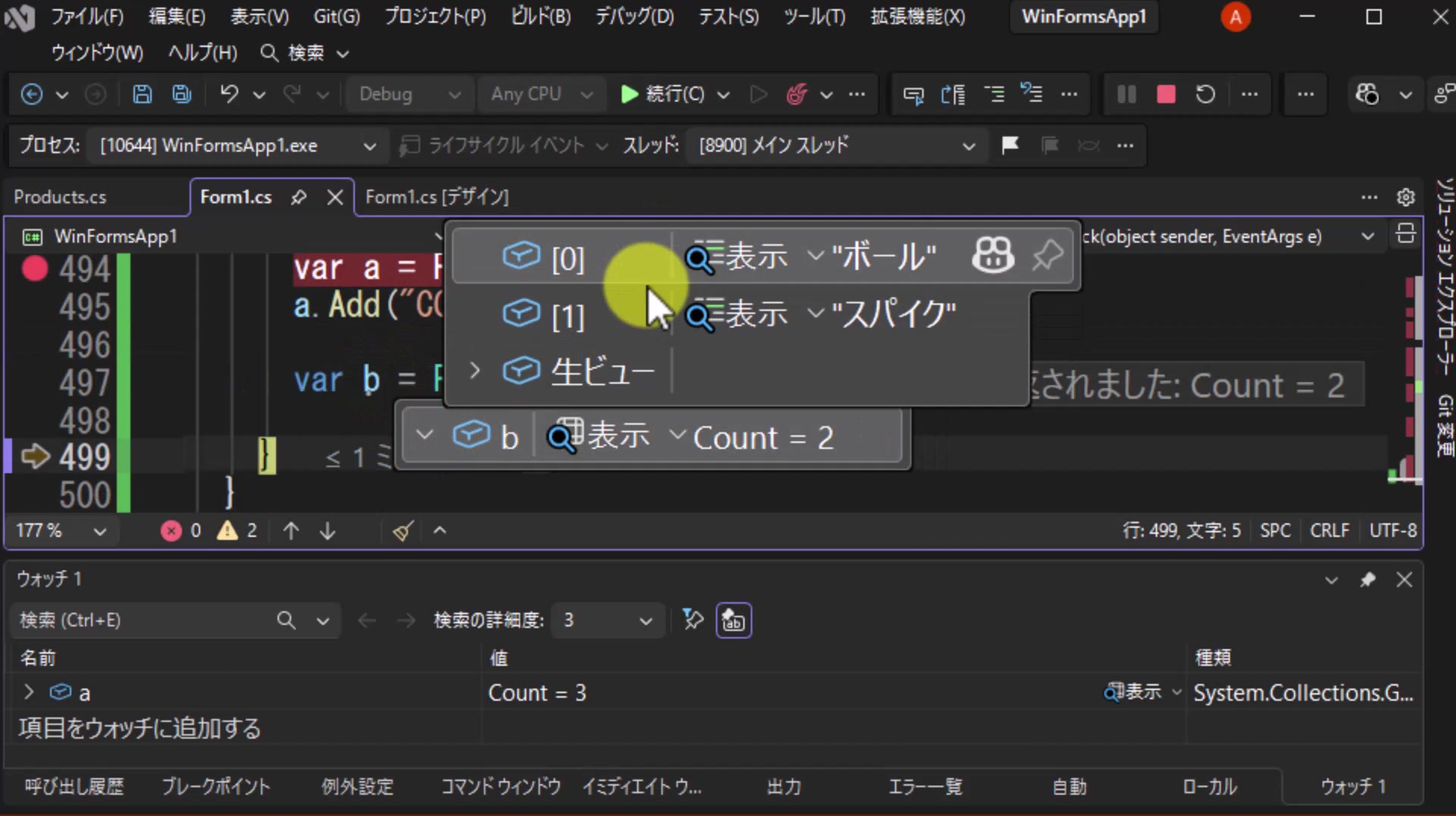Click 項目をウォッチに追加する row

pyautogui.click(x=140, y=728)
